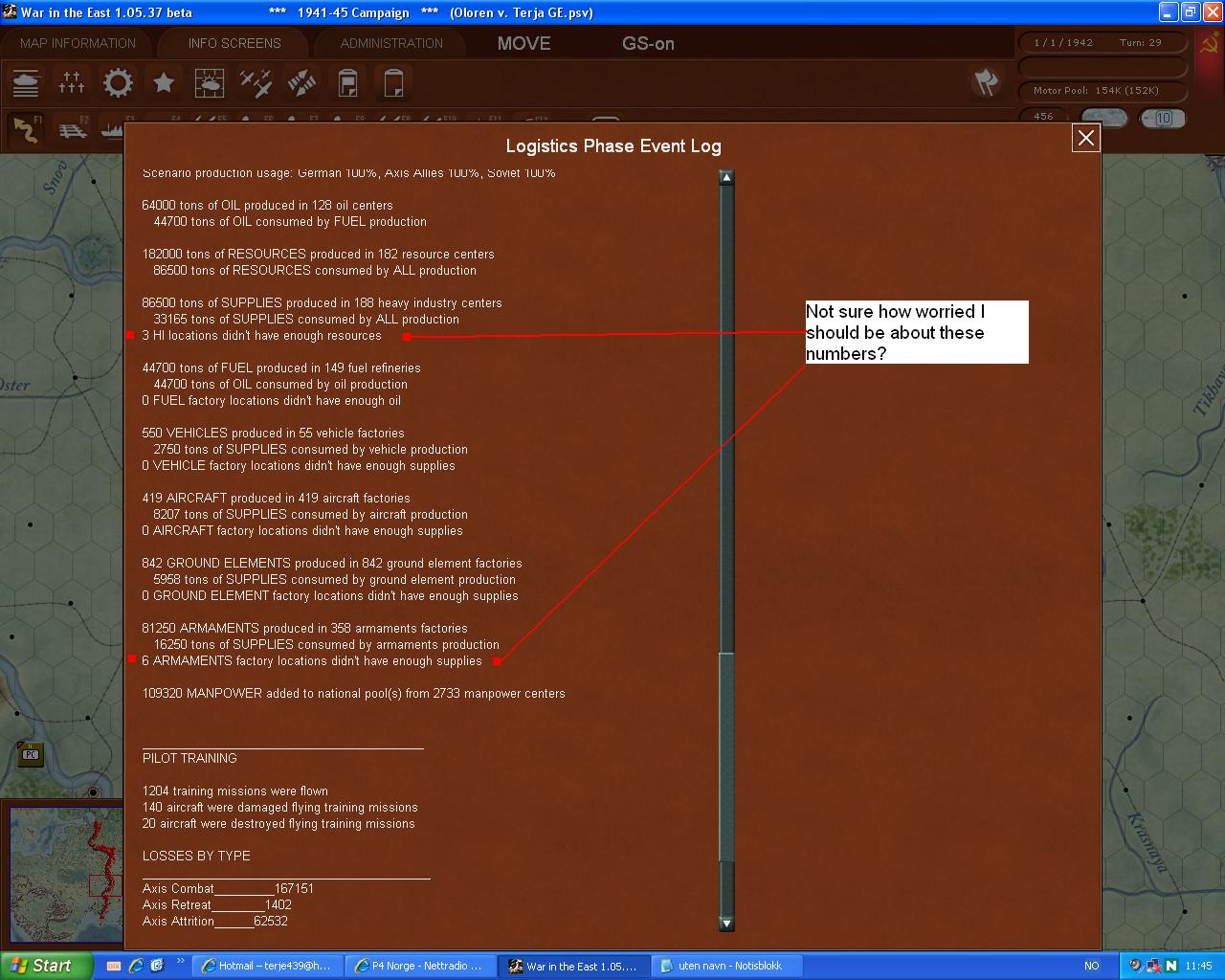This screenshot has width=1225, height=980.
Task: Click the scrollbar down arrow in event log
Action: [x=726, y=924]
